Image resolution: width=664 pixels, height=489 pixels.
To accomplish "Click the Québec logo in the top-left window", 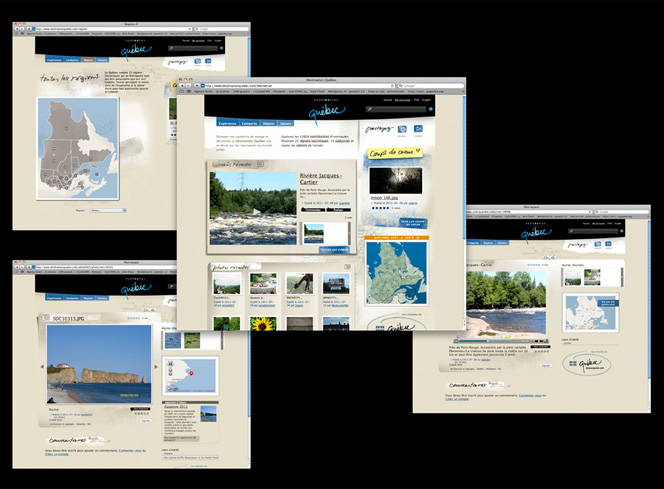I will 136,51.
